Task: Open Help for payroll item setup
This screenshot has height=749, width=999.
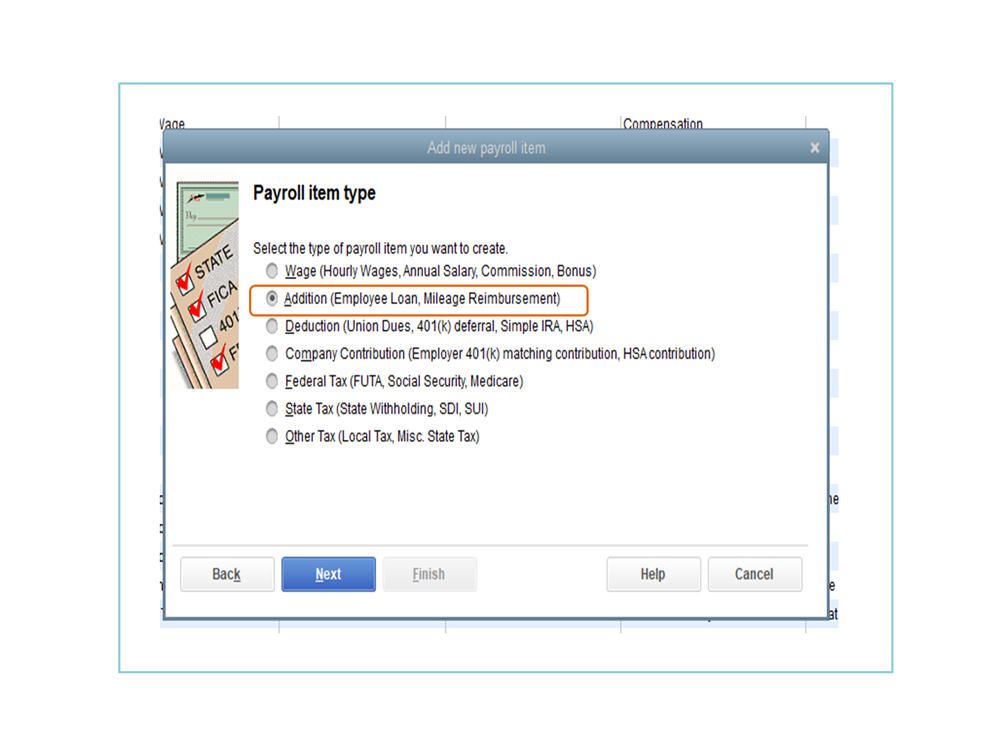Action: (x=654, y=574)
